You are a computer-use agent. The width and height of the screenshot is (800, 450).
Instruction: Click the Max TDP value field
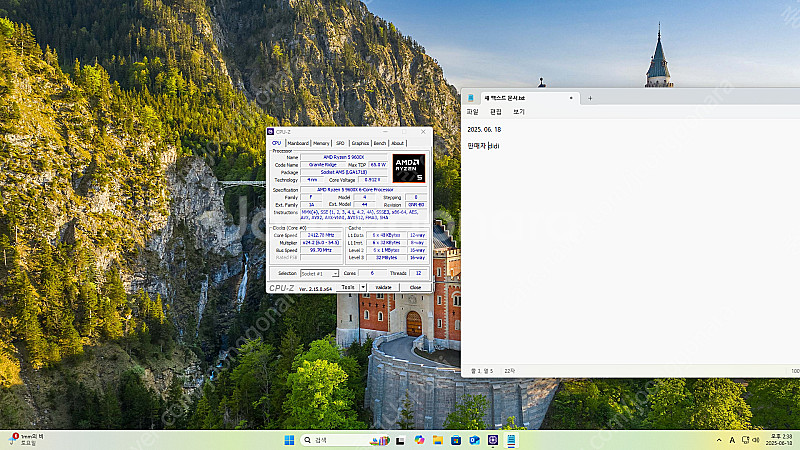click(378, 165)
